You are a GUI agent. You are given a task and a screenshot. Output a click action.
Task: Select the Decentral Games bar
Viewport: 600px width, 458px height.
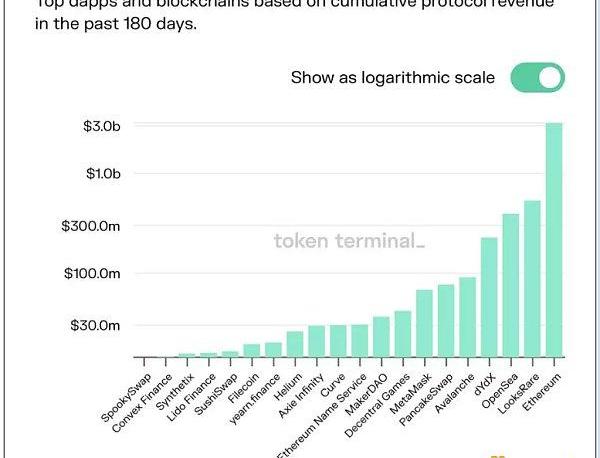[x=403, y=333]
